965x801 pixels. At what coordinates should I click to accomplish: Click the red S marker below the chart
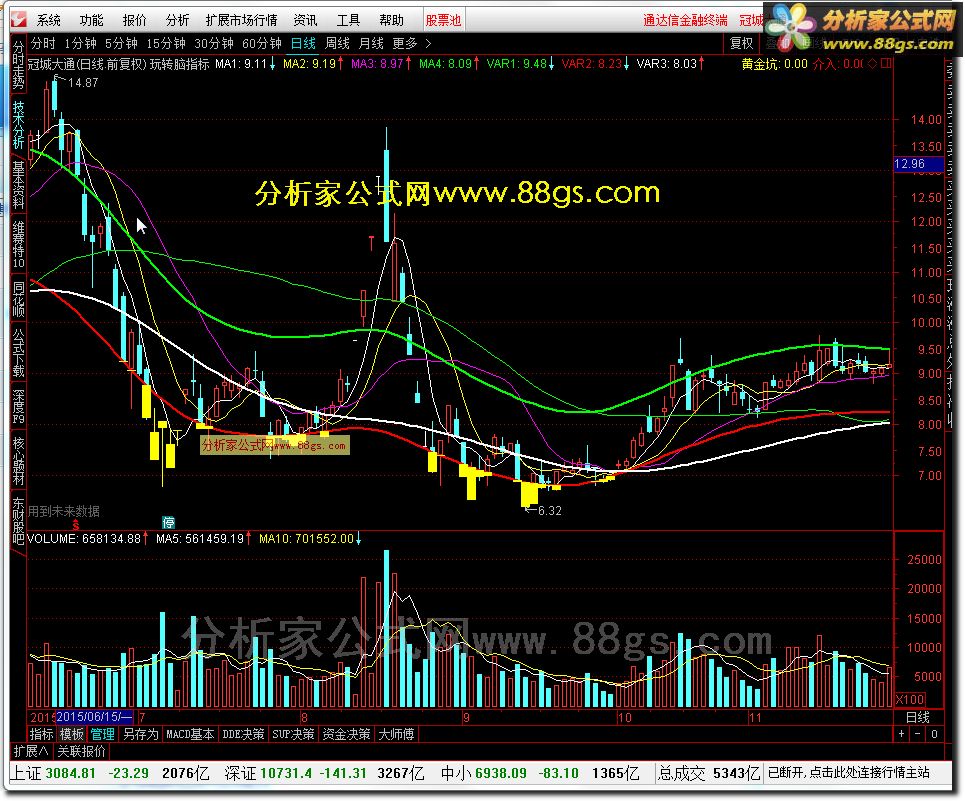click(x=76, y=525)
